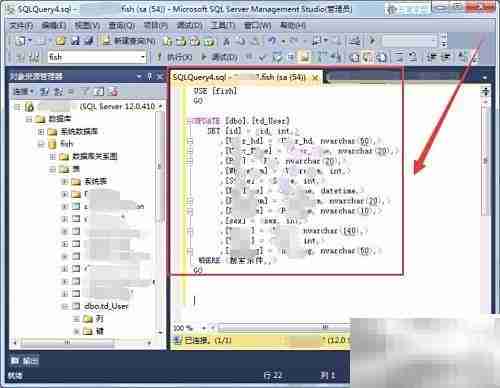The width and height of the screenshot is (500, 388).
Task: Close the SQLQuery4.sql tab with X
Action: click(315, 78)
